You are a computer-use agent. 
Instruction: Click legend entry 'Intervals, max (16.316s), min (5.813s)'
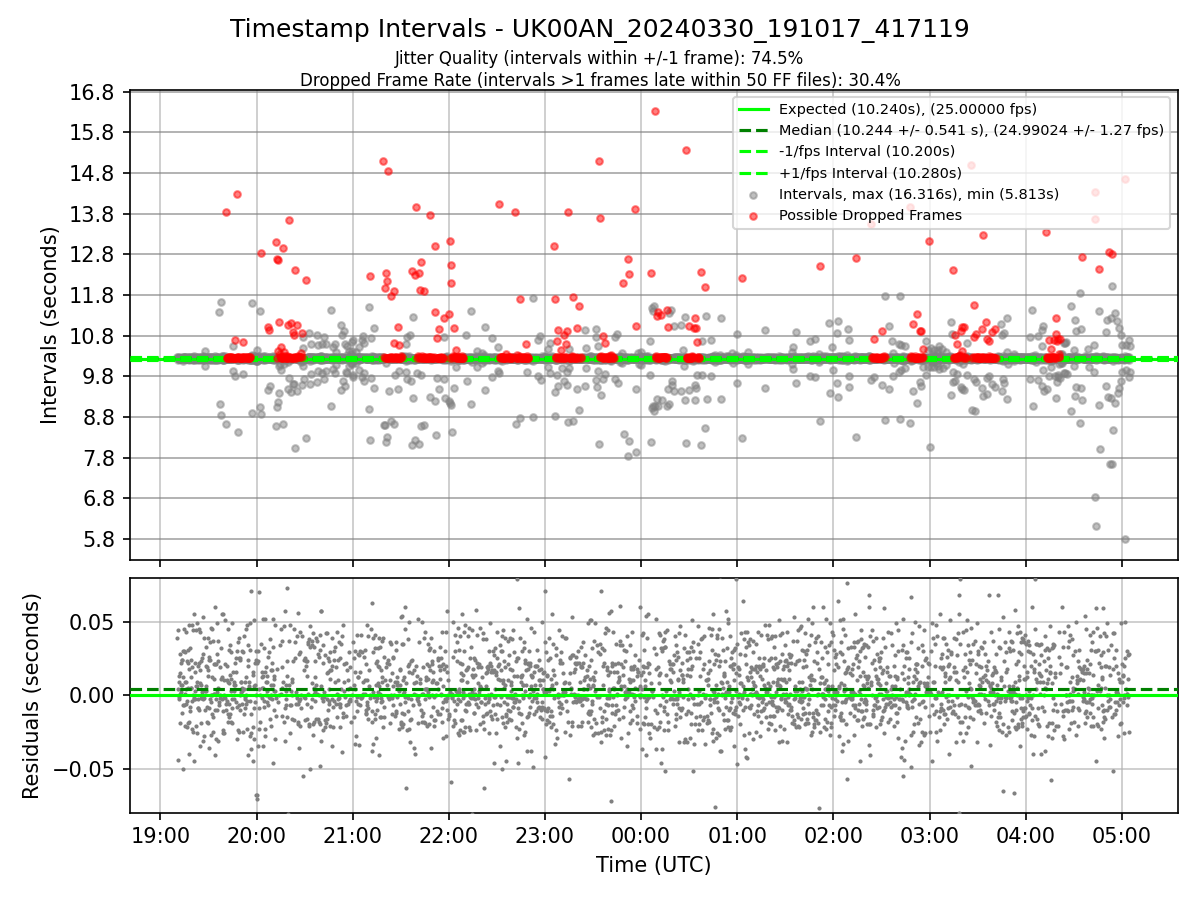(x=919, y=194)
